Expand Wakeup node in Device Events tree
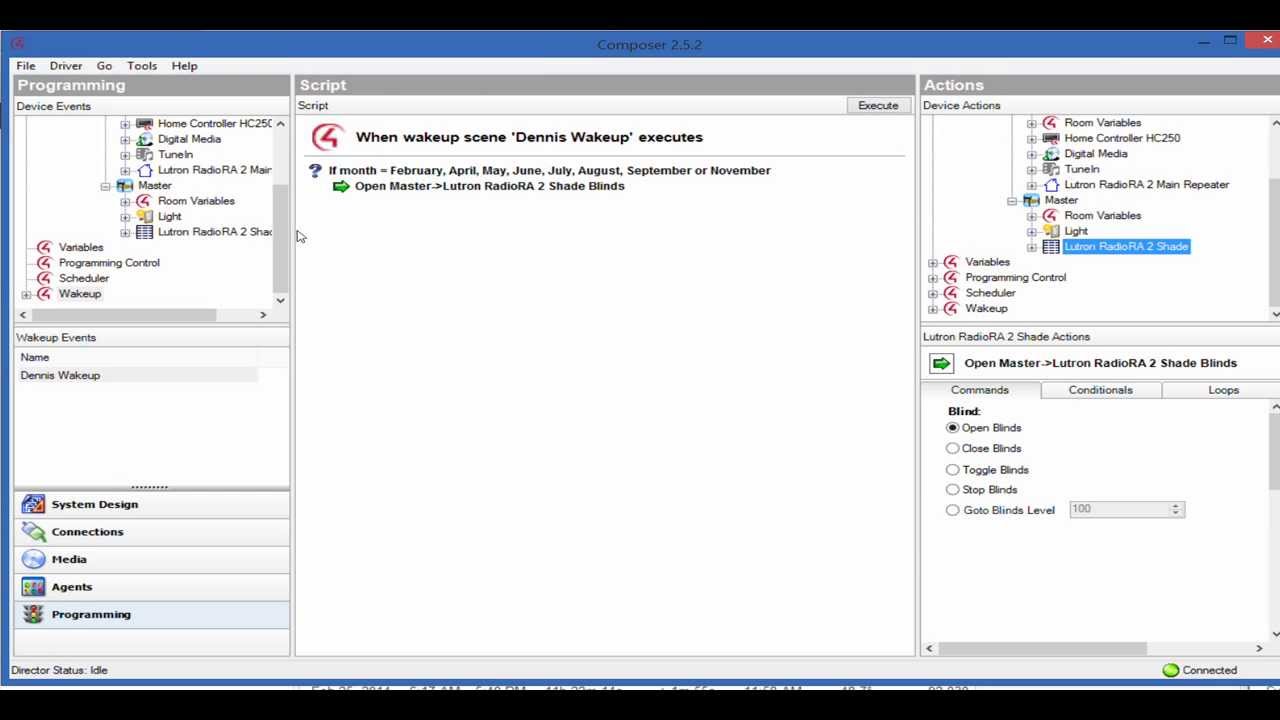 pos(26,294)
